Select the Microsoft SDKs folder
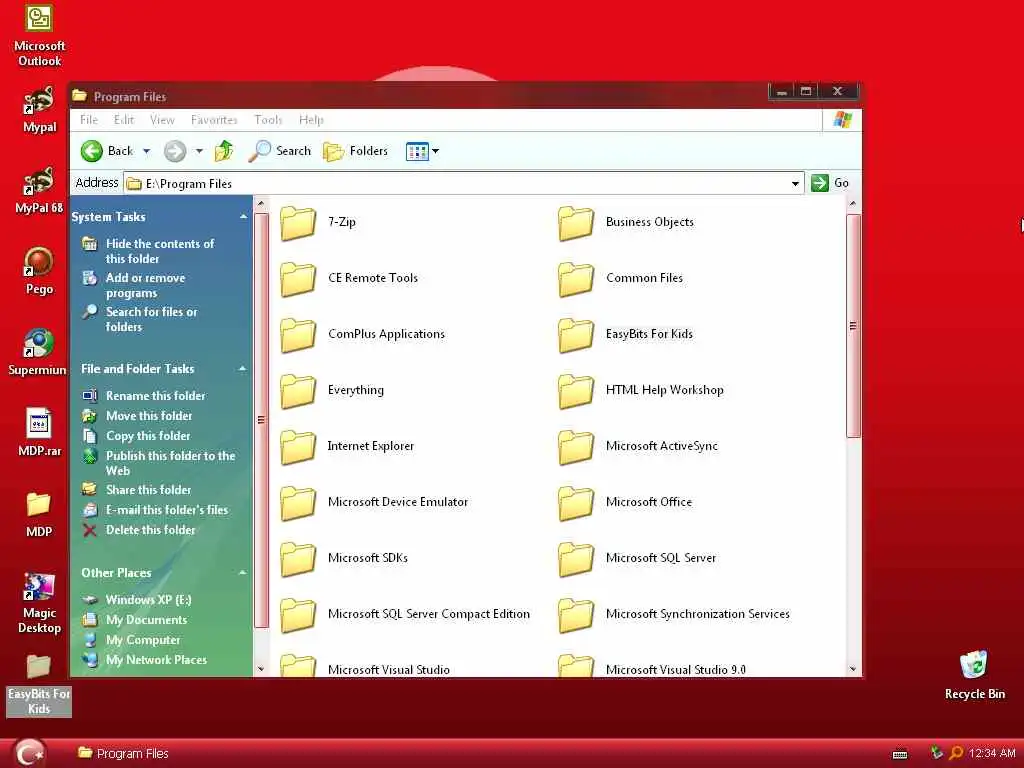The height and width of the screenshot is (768, 1024). click(344, 559)
